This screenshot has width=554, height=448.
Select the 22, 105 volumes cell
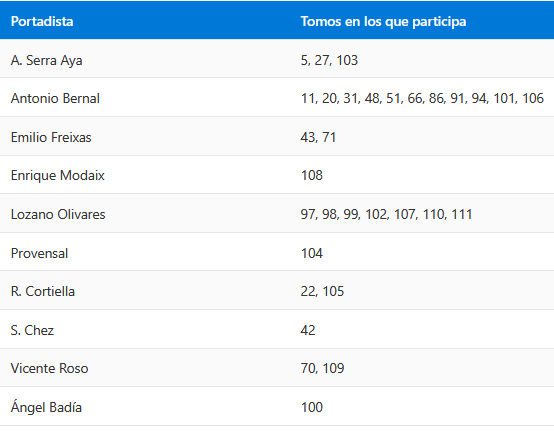[322, 291]
